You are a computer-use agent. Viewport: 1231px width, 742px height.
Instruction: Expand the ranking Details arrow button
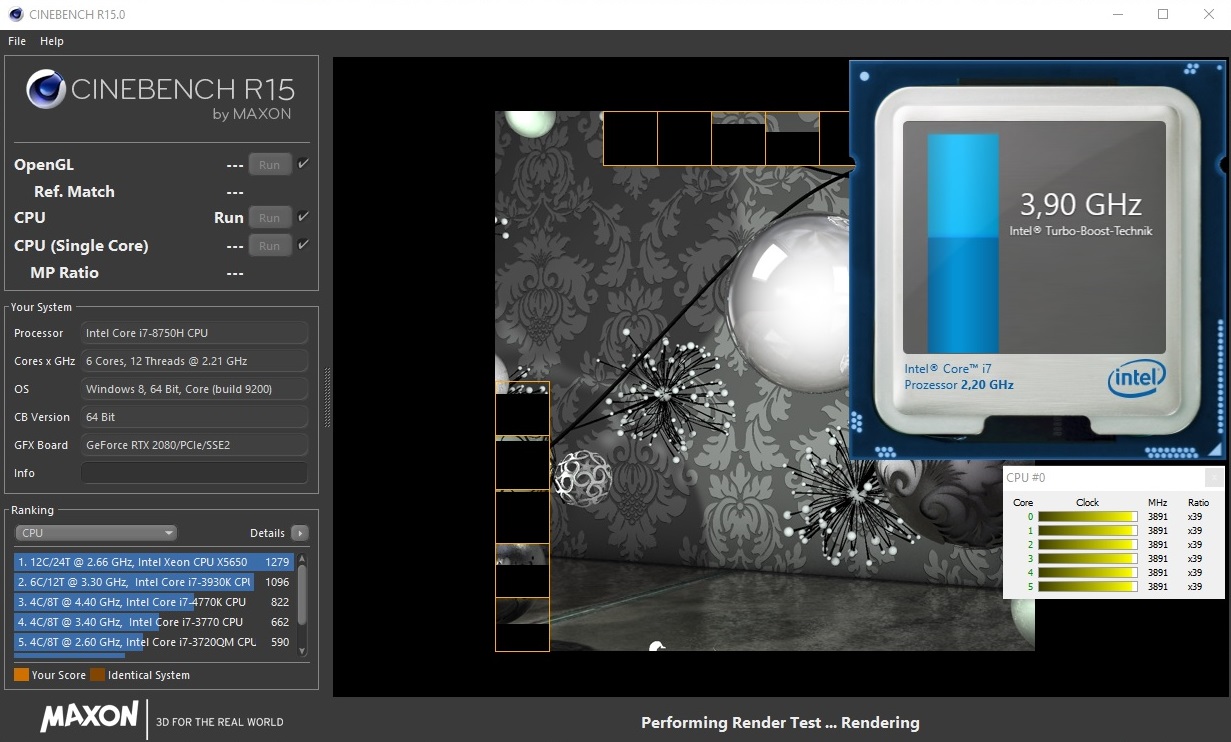click(299, 533)
